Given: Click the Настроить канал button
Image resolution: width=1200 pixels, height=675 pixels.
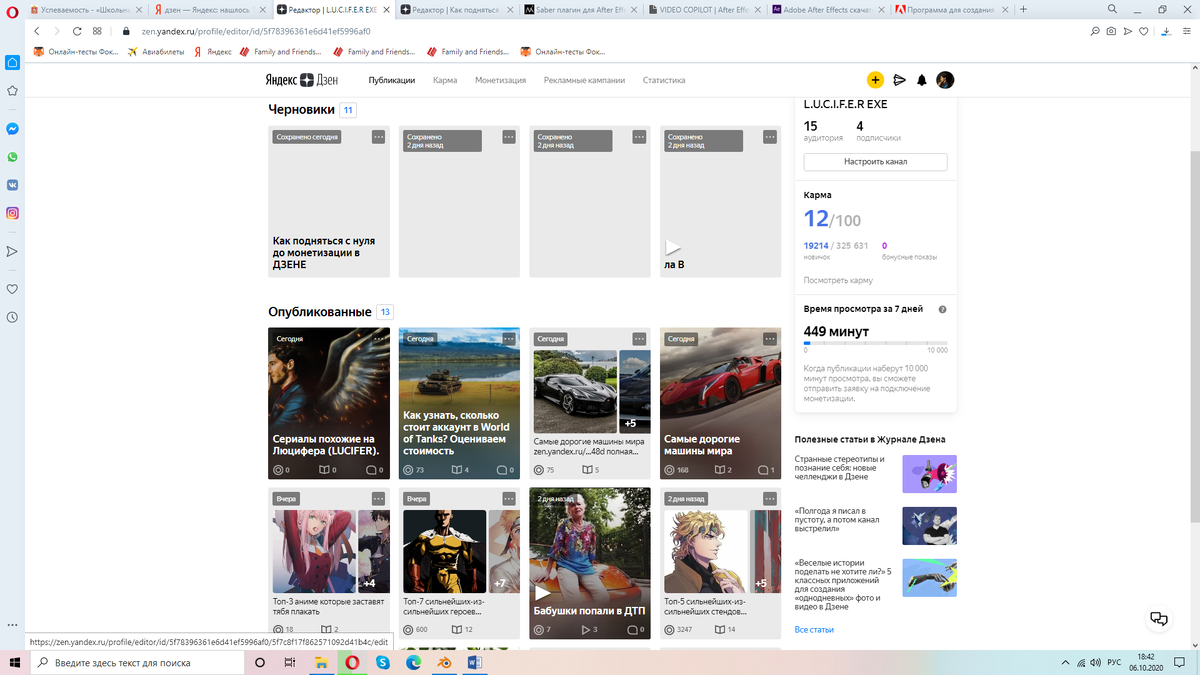Looking at the screenshot, I should coord(875,161).
